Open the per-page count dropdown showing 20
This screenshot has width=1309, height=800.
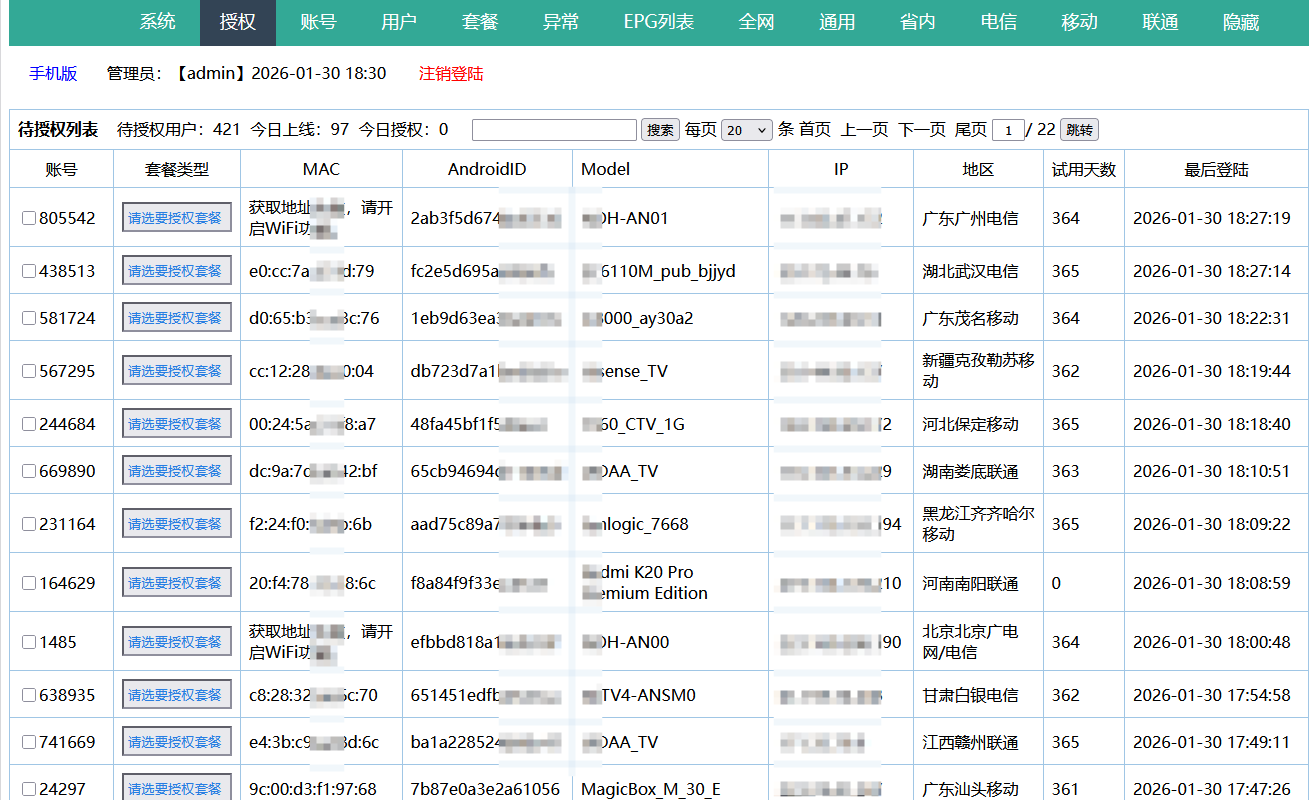[746, 130]
